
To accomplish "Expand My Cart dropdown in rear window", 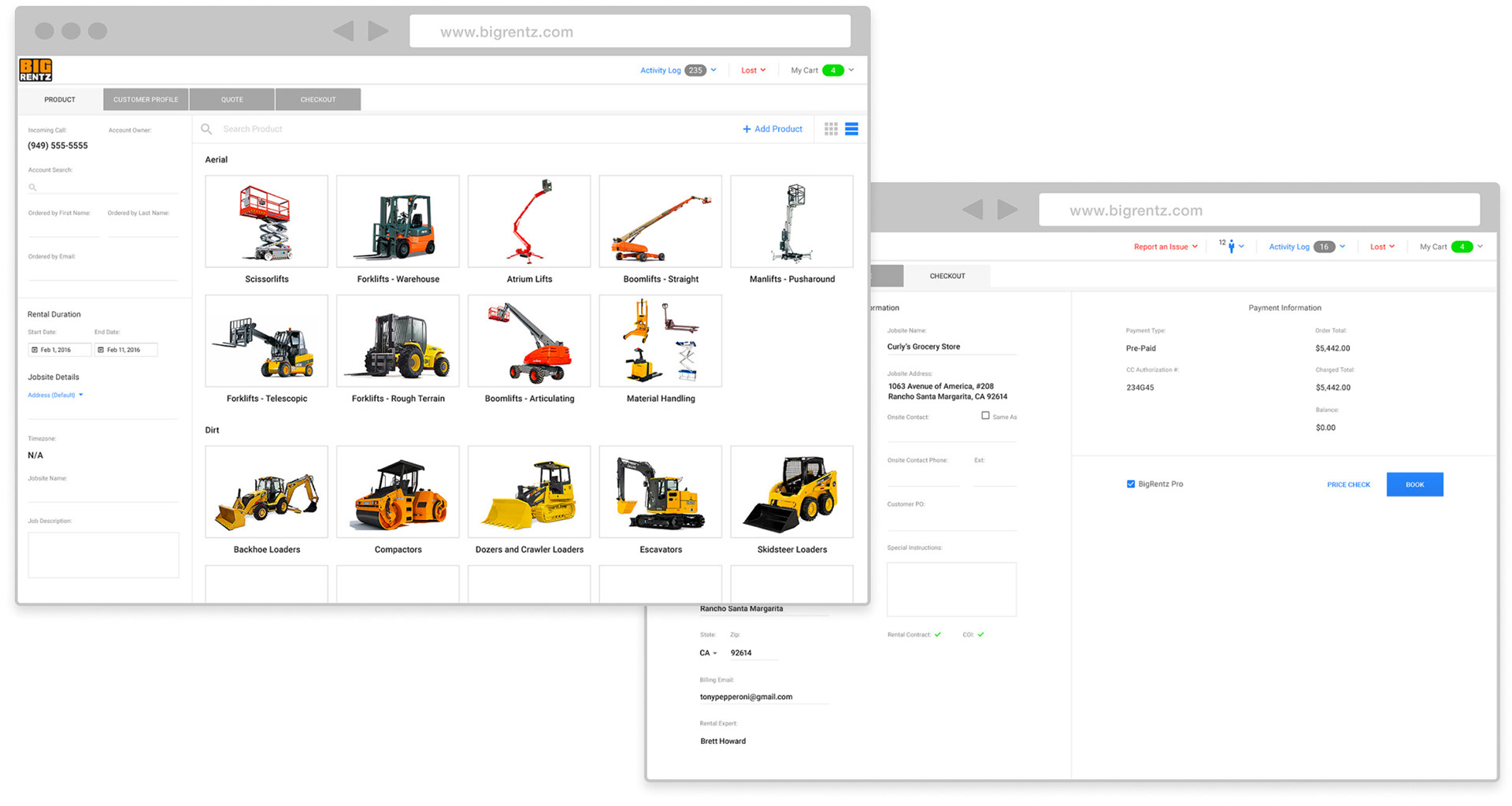I will pos(1480,247).
